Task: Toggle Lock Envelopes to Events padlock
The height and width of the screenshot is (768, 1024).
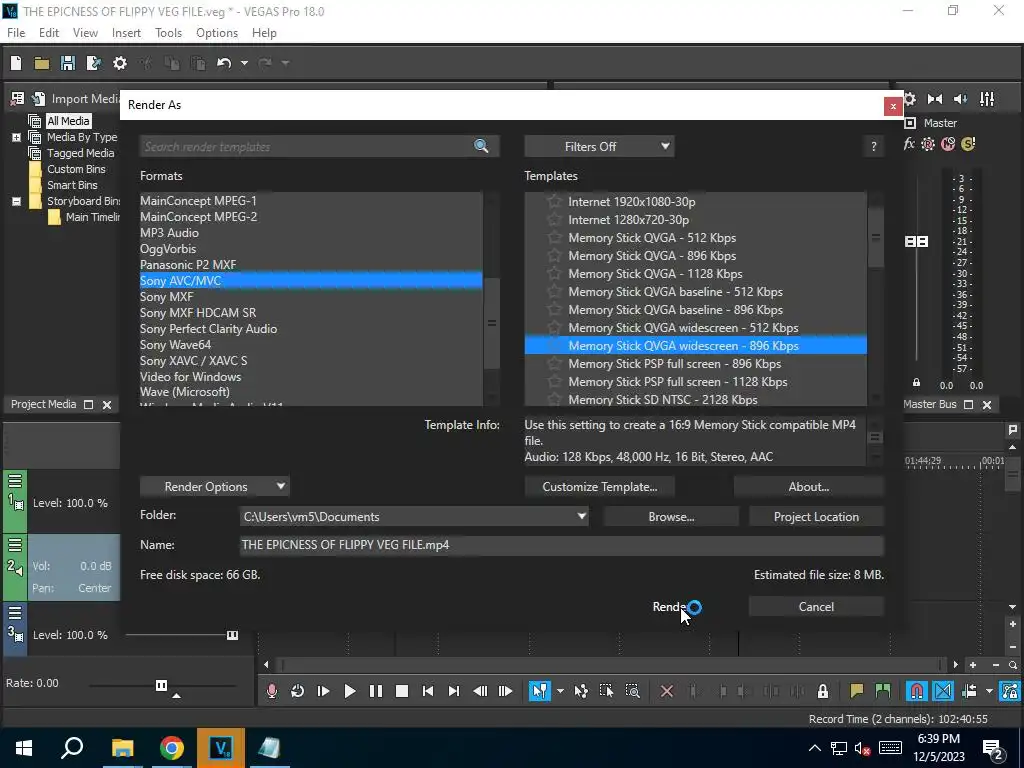Action: (823, 691)
